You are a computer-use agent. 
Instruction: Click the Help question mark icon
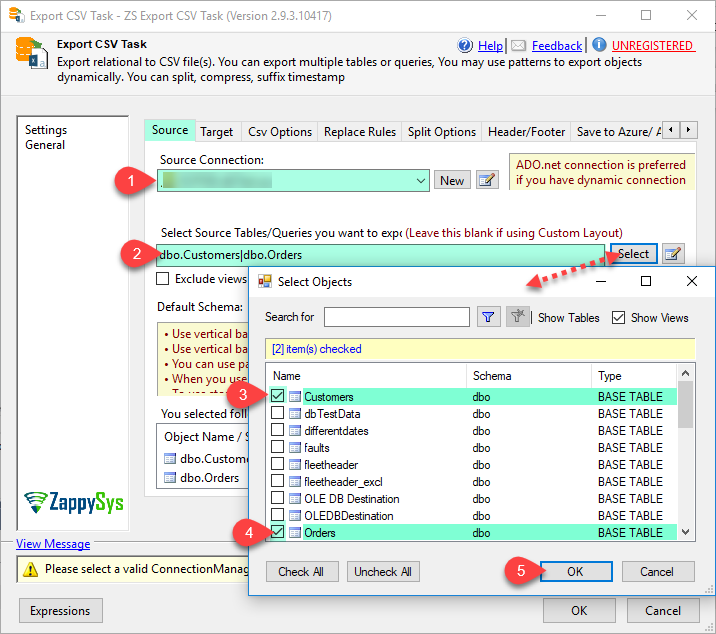(465, 45)
